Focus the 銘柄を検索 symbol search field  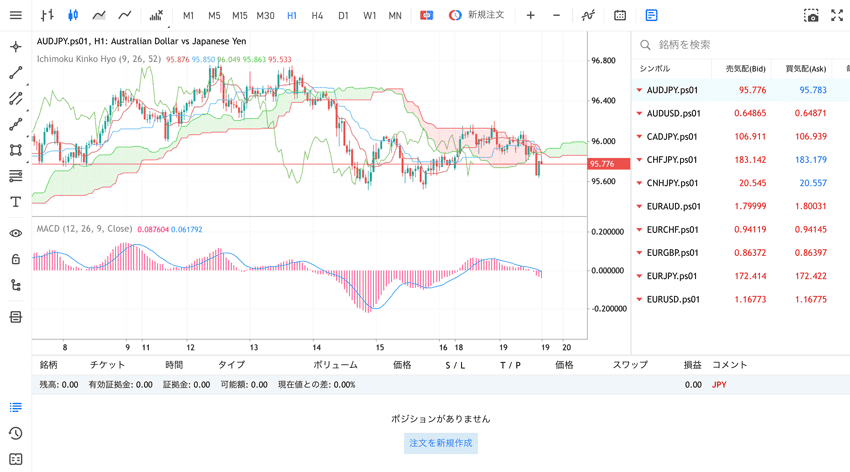[741, 44]
